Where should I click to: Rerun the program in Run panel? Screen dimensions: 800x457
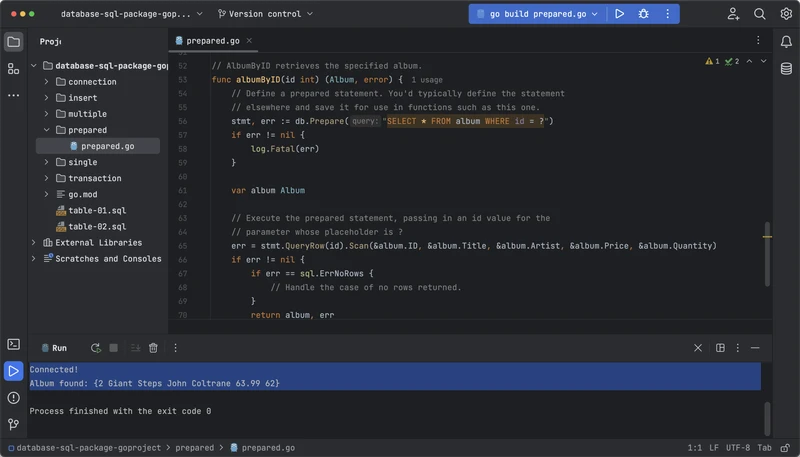click(x=95, y=348)
